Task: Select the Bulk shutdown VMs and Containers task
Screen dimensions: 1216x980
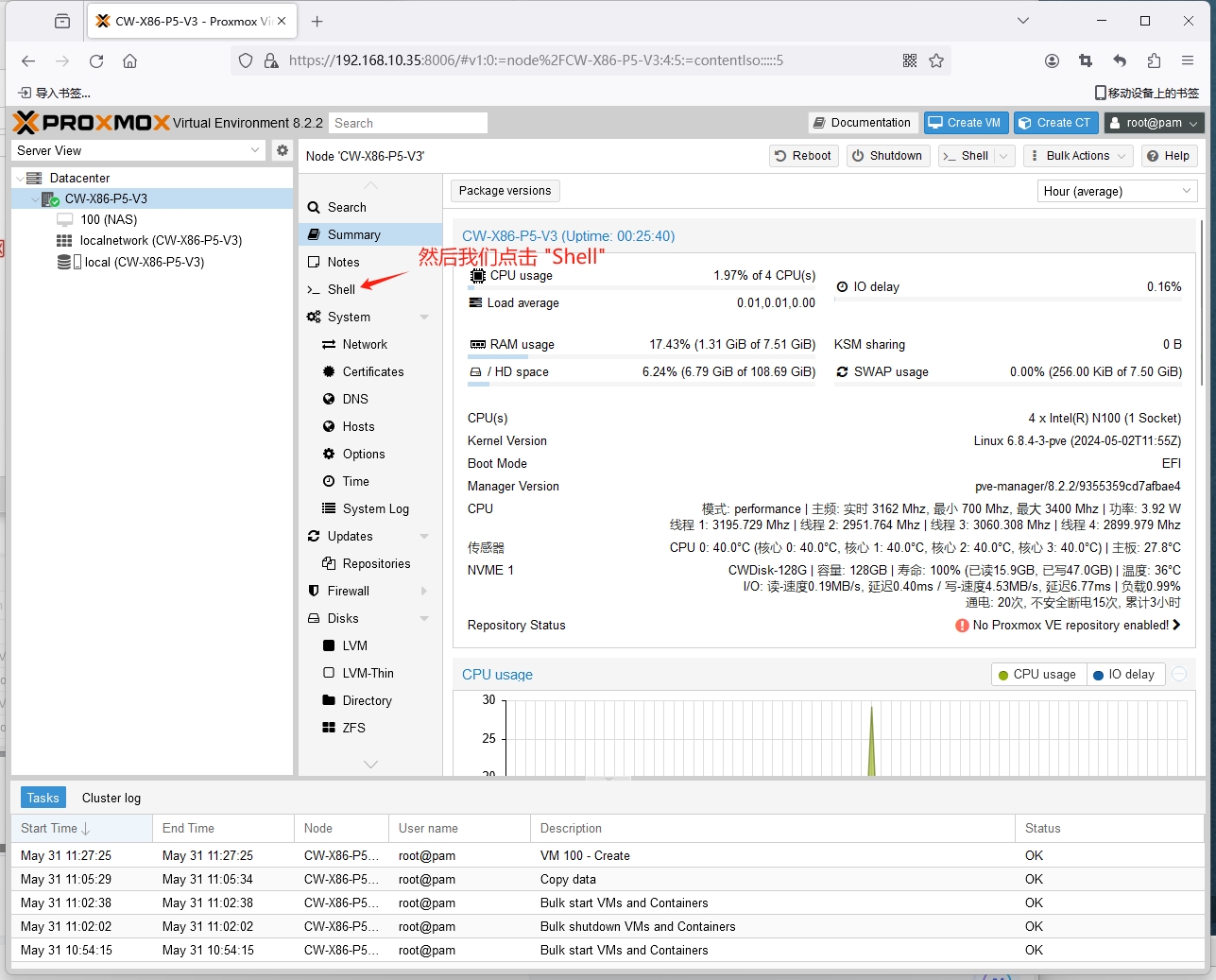Action: coord(608,926)
